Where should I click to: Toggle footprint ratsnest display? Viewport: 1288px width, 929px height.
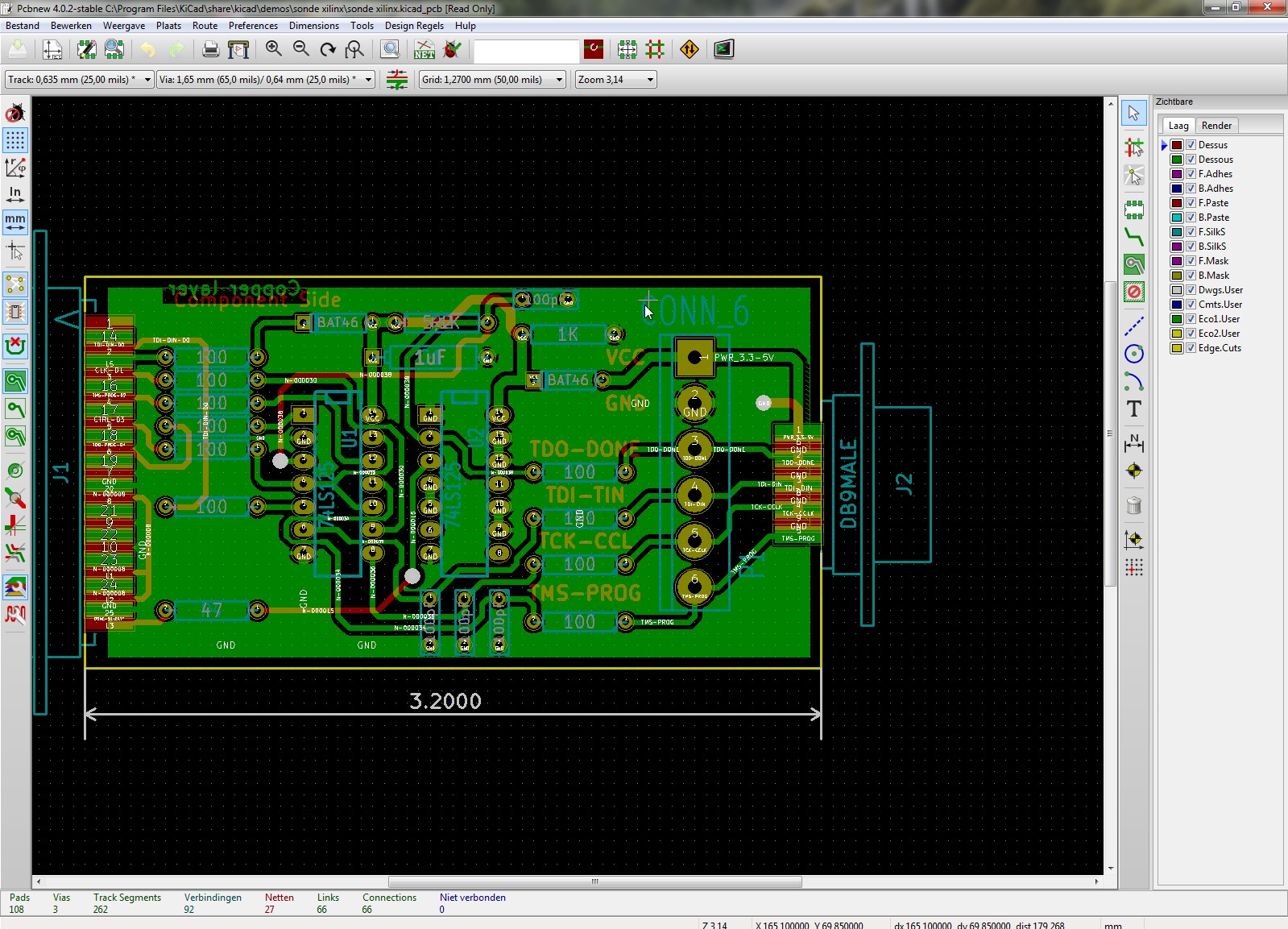point(15,311)
